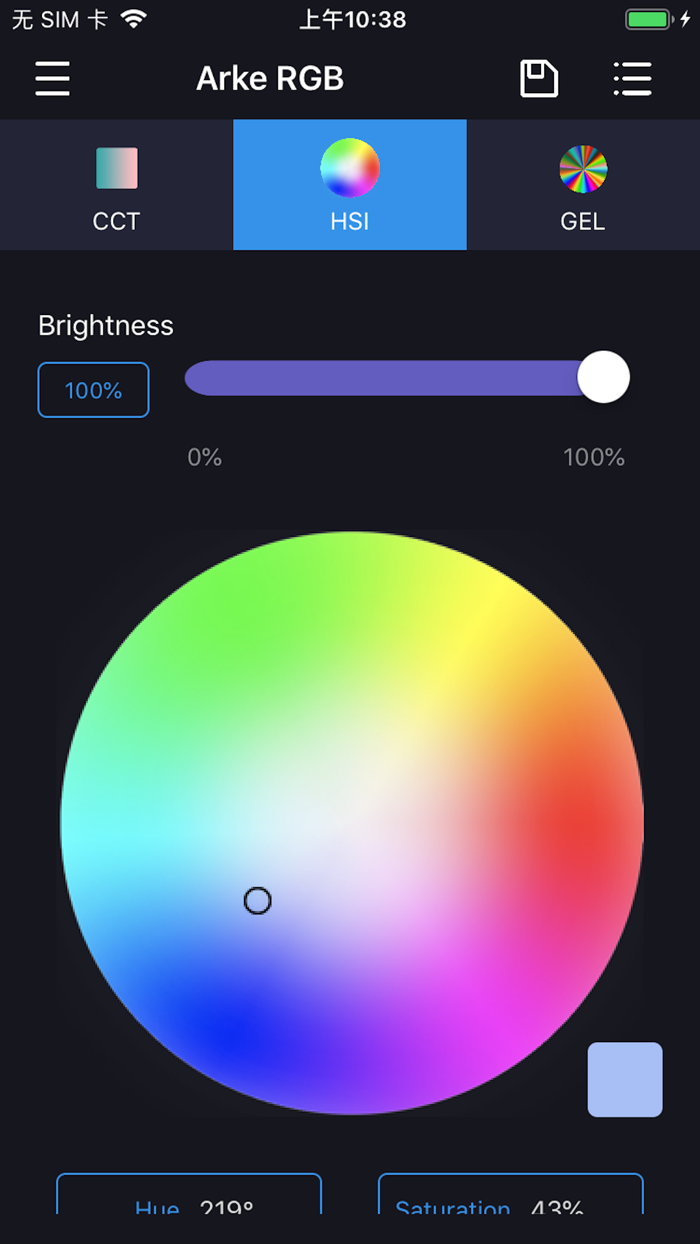Select the GEL pinwheel icon
The width and height of the screenshot is (700, 1244).
(583, 168)
